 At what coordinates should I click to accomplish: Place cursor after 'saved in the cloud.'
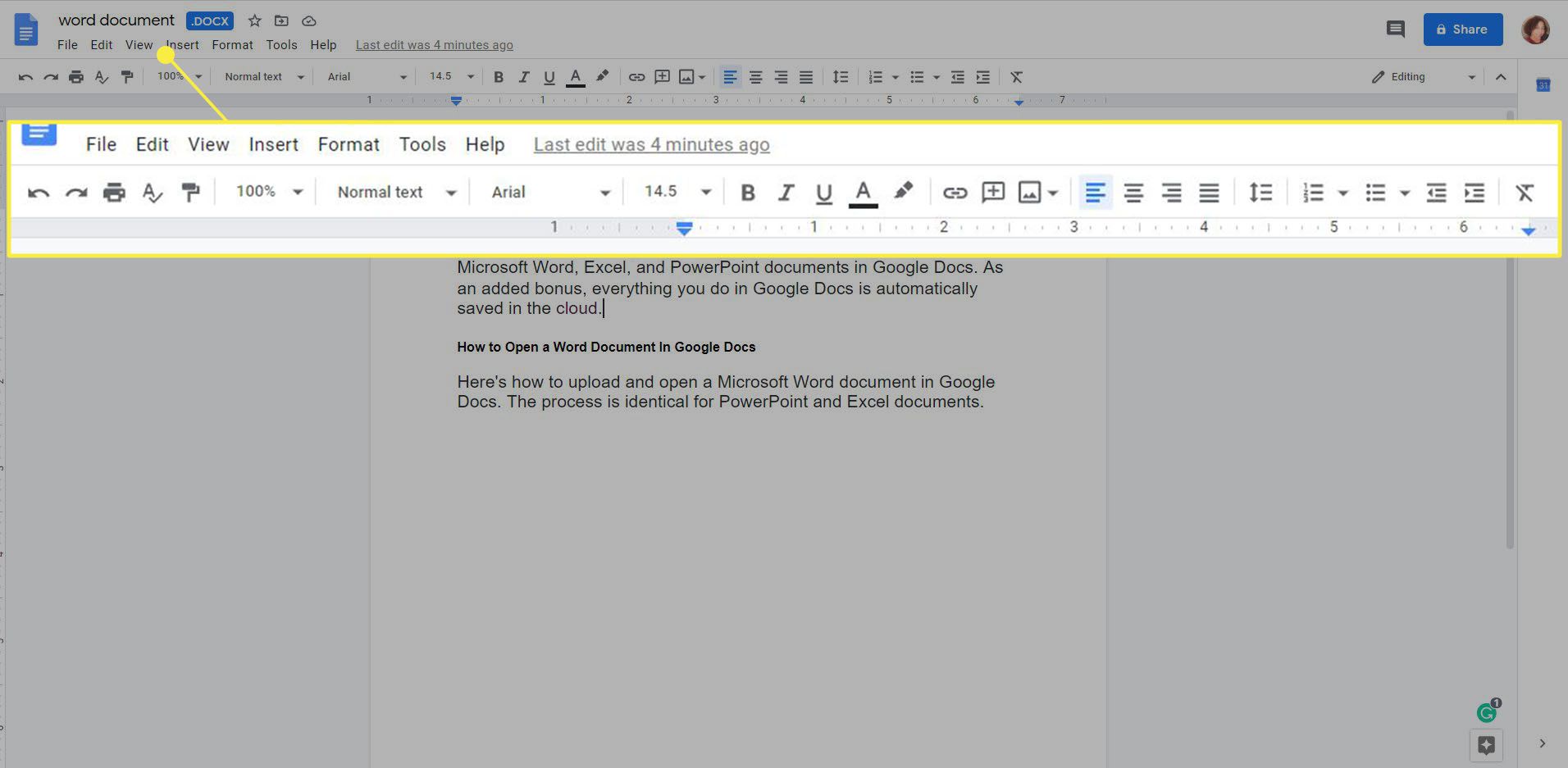point(604,309)
